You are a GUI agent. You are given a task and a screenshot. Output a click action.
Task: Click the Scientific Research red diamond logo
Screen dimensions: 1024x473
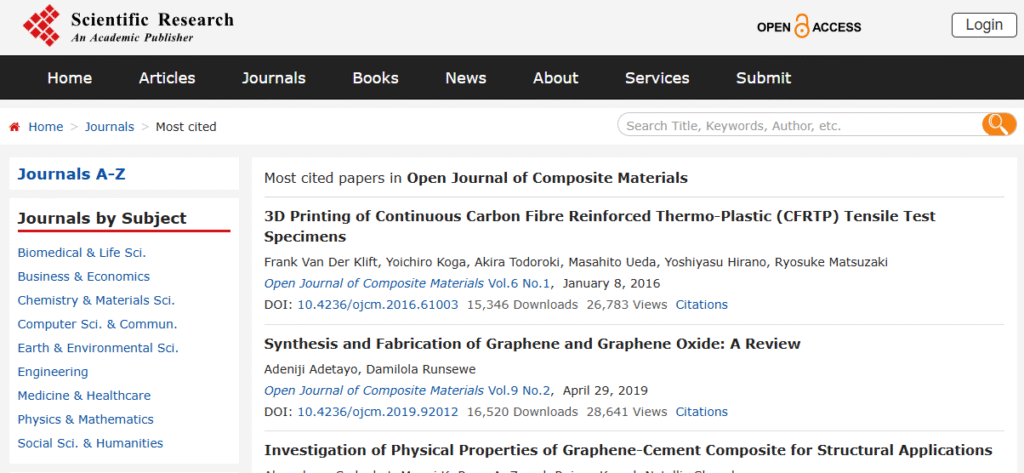pos(42,25)
